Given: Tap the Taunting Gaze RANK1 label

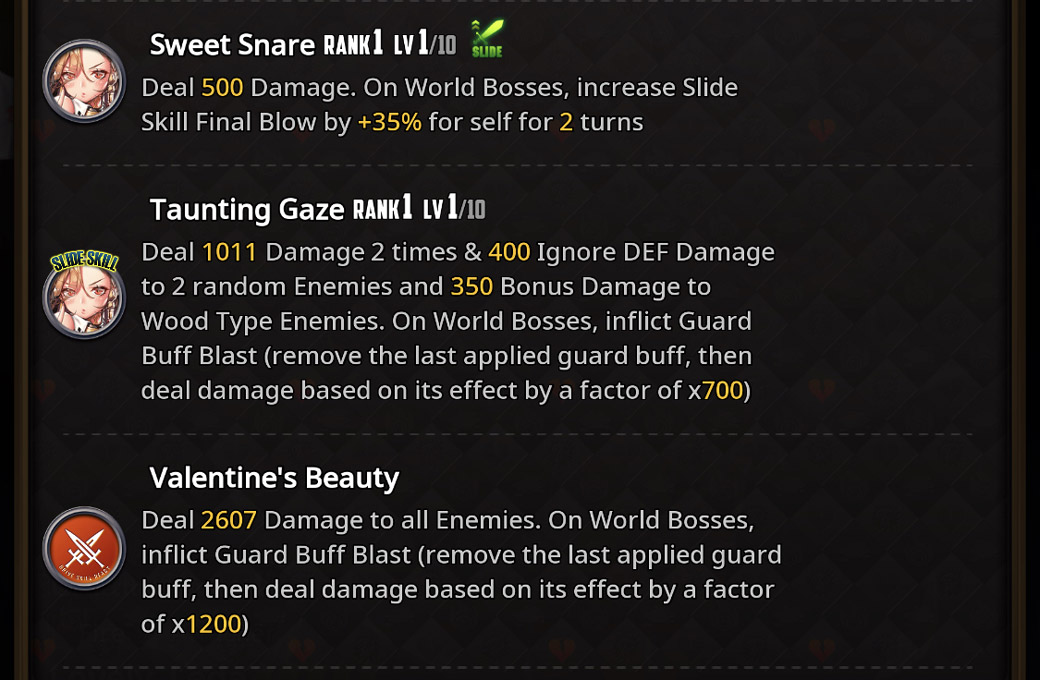Looking at the screenshot, I should click(383, 208).
